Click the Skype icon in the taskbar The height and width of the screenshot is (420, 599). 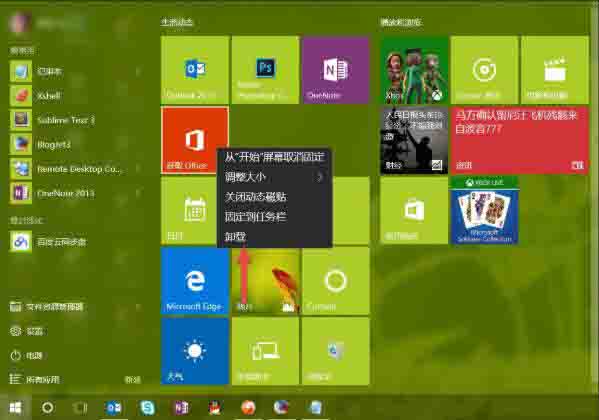(147, 408)
